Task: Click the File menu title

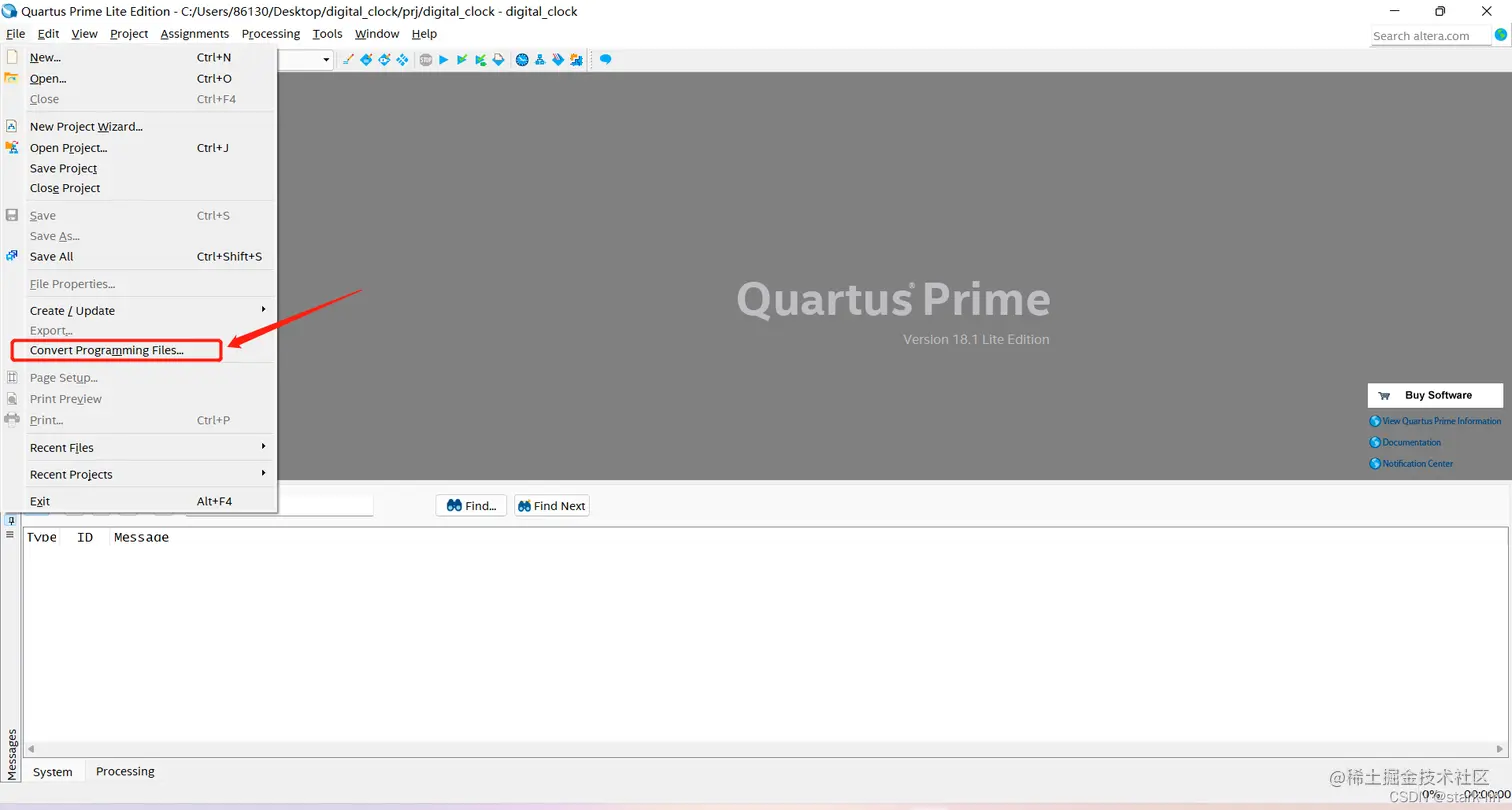Action: click(15, 34)
